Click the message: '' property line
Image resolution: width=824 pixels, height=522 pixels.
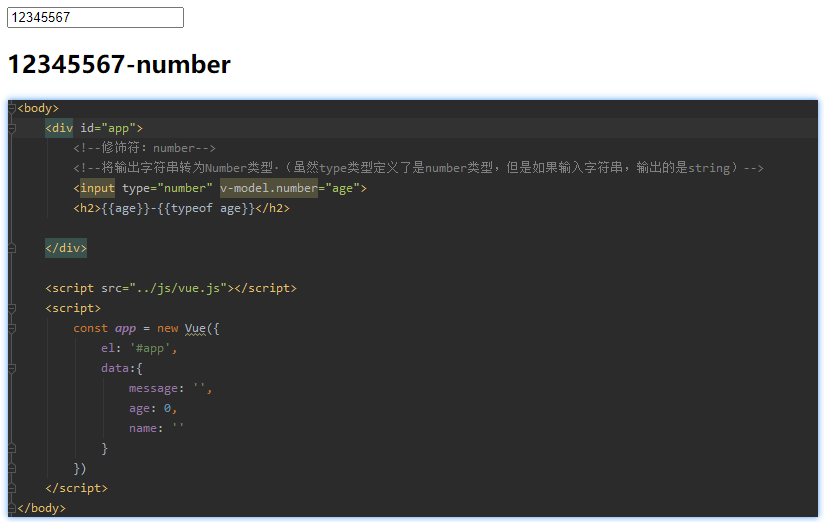pyautogui.click(x=170, y=388)
